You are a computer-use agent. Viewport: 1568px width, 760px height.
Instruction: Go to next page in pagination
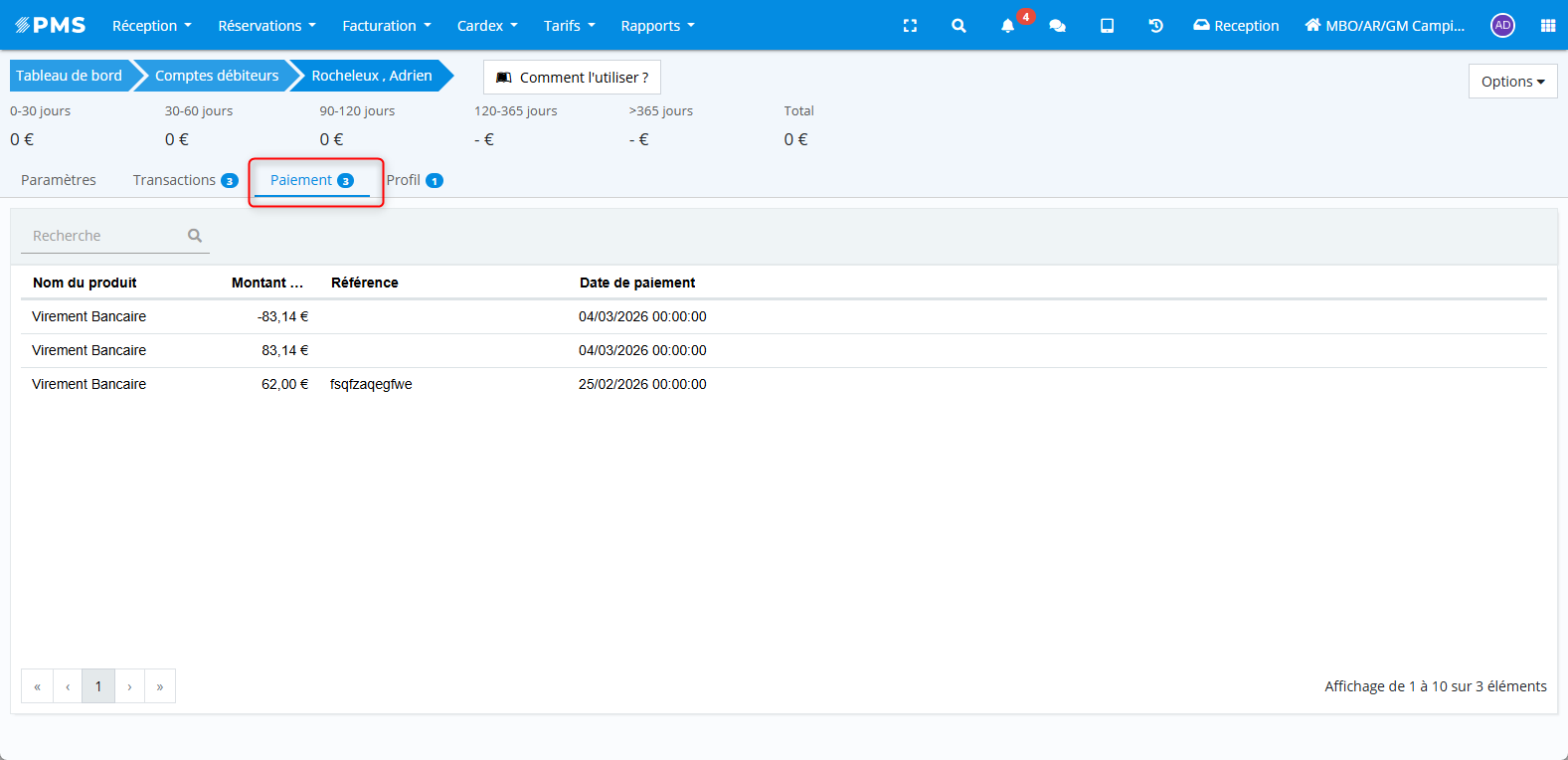click(129, 686)
